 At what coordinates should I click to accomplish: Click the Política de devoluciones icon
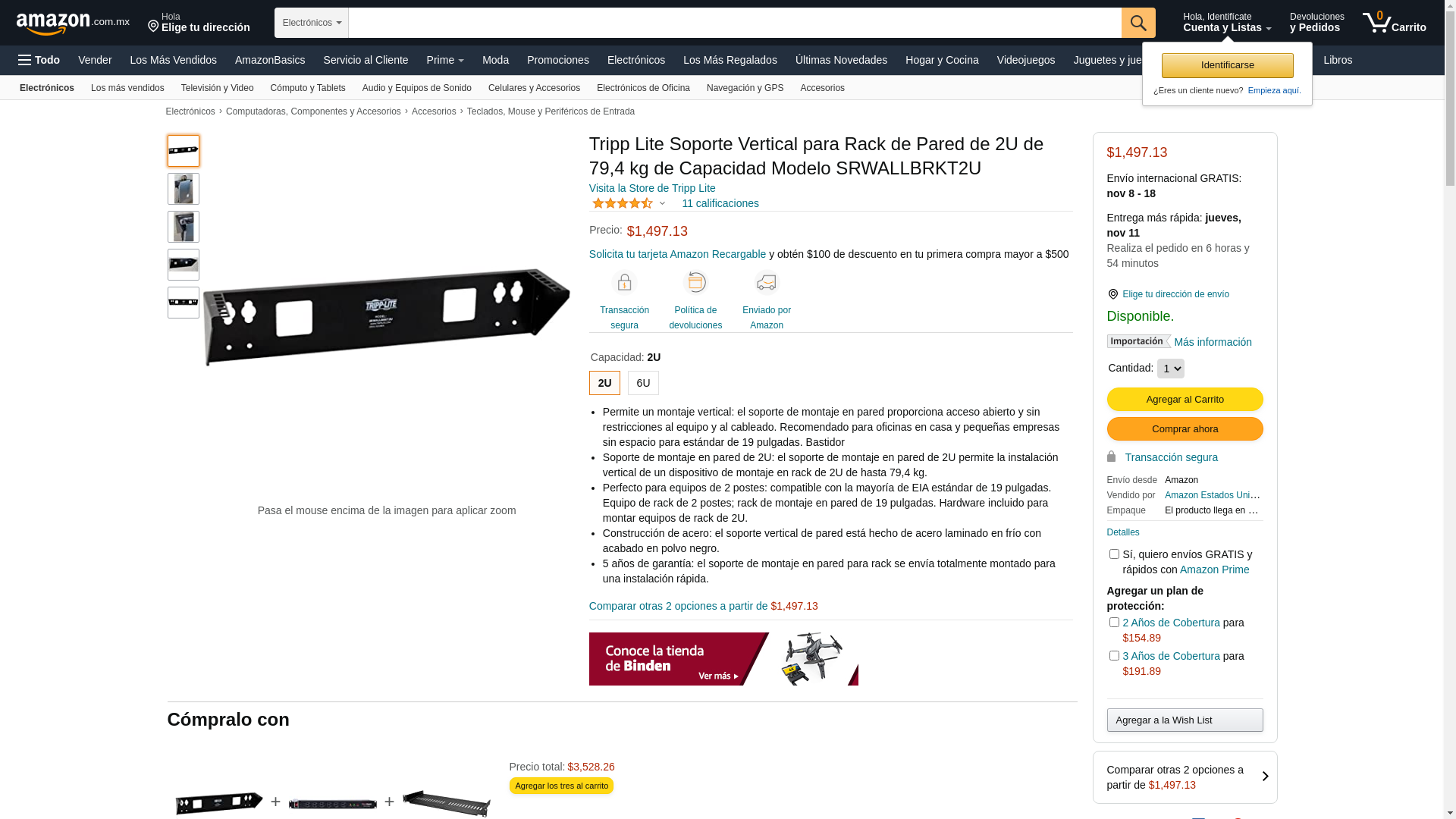pyautogui.click(x=695, y=282)
